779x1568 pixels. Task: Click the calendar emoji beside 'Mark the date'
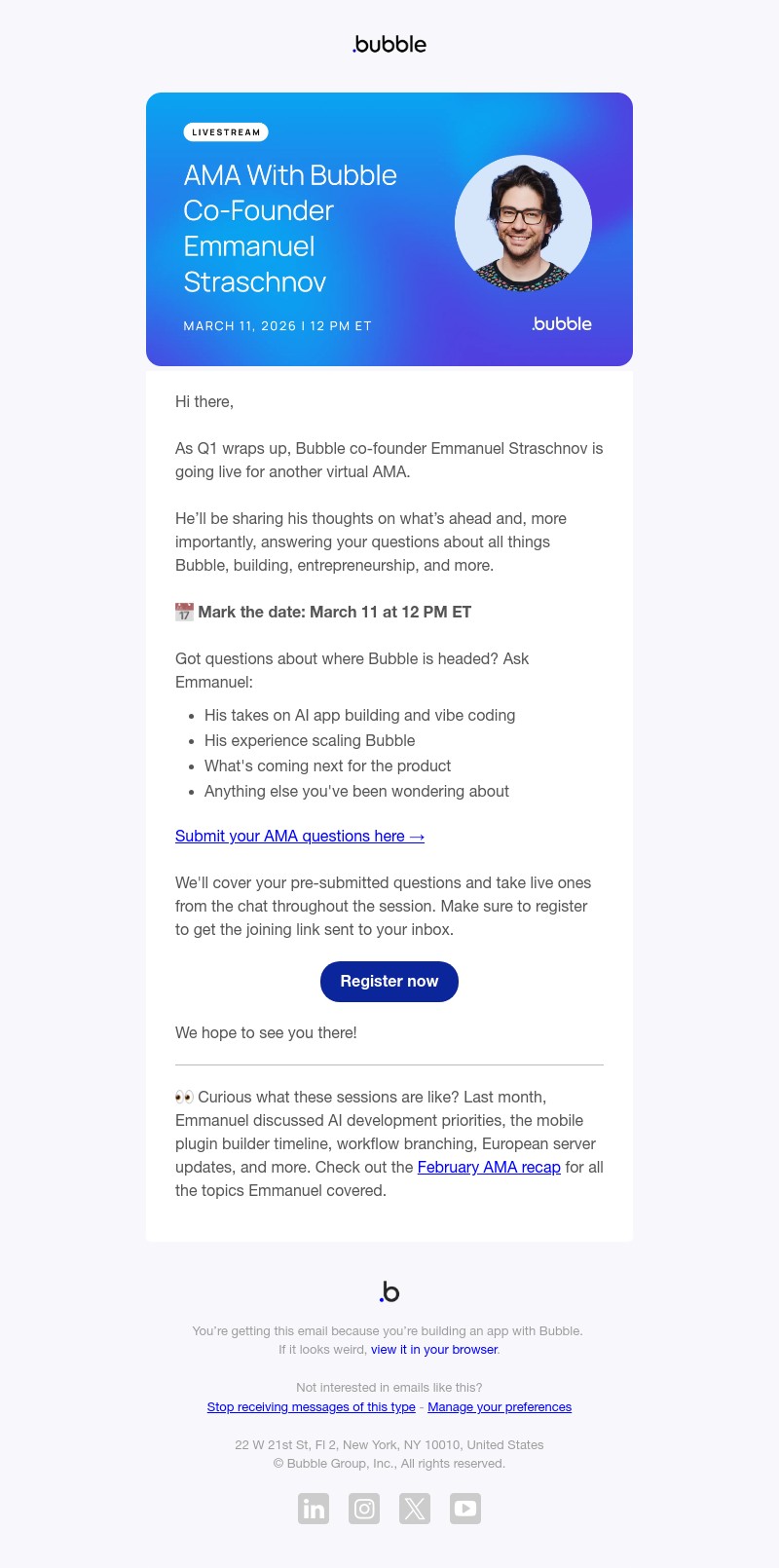tap(183, 612)
